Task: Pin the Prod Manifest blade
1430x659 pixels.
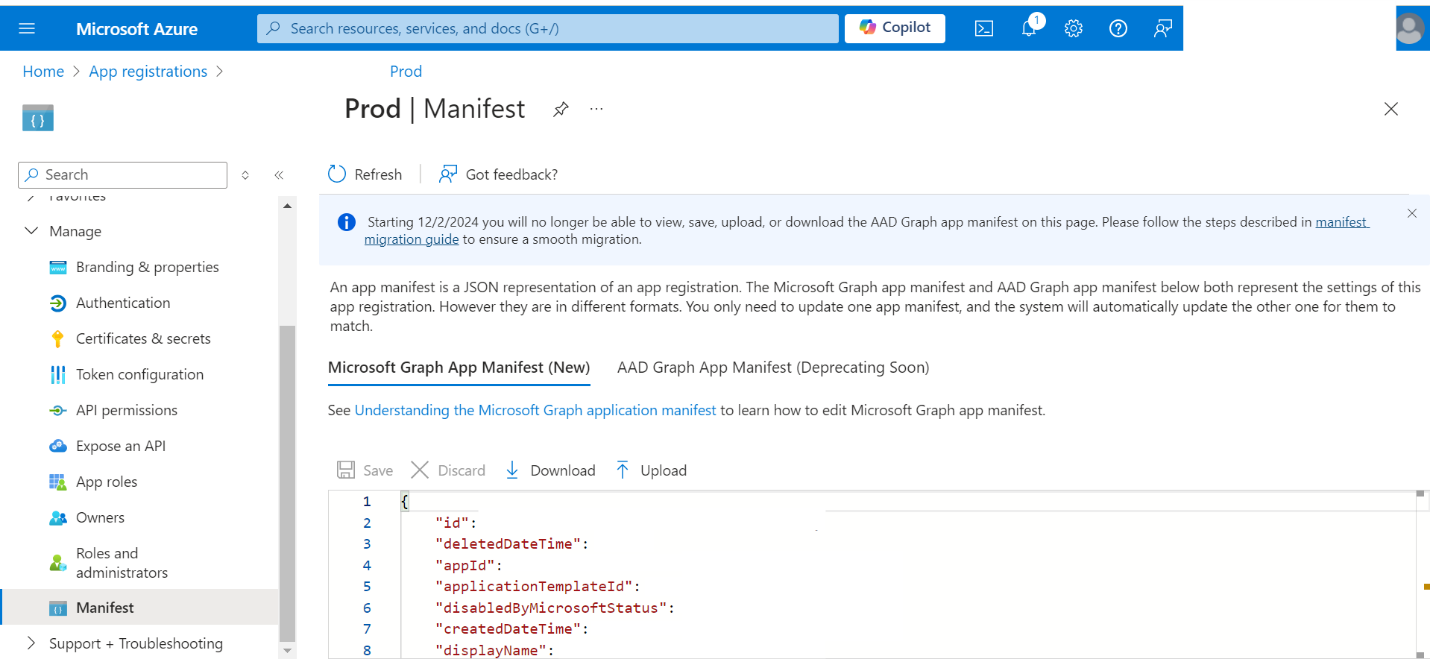Action: pos(561,109)
